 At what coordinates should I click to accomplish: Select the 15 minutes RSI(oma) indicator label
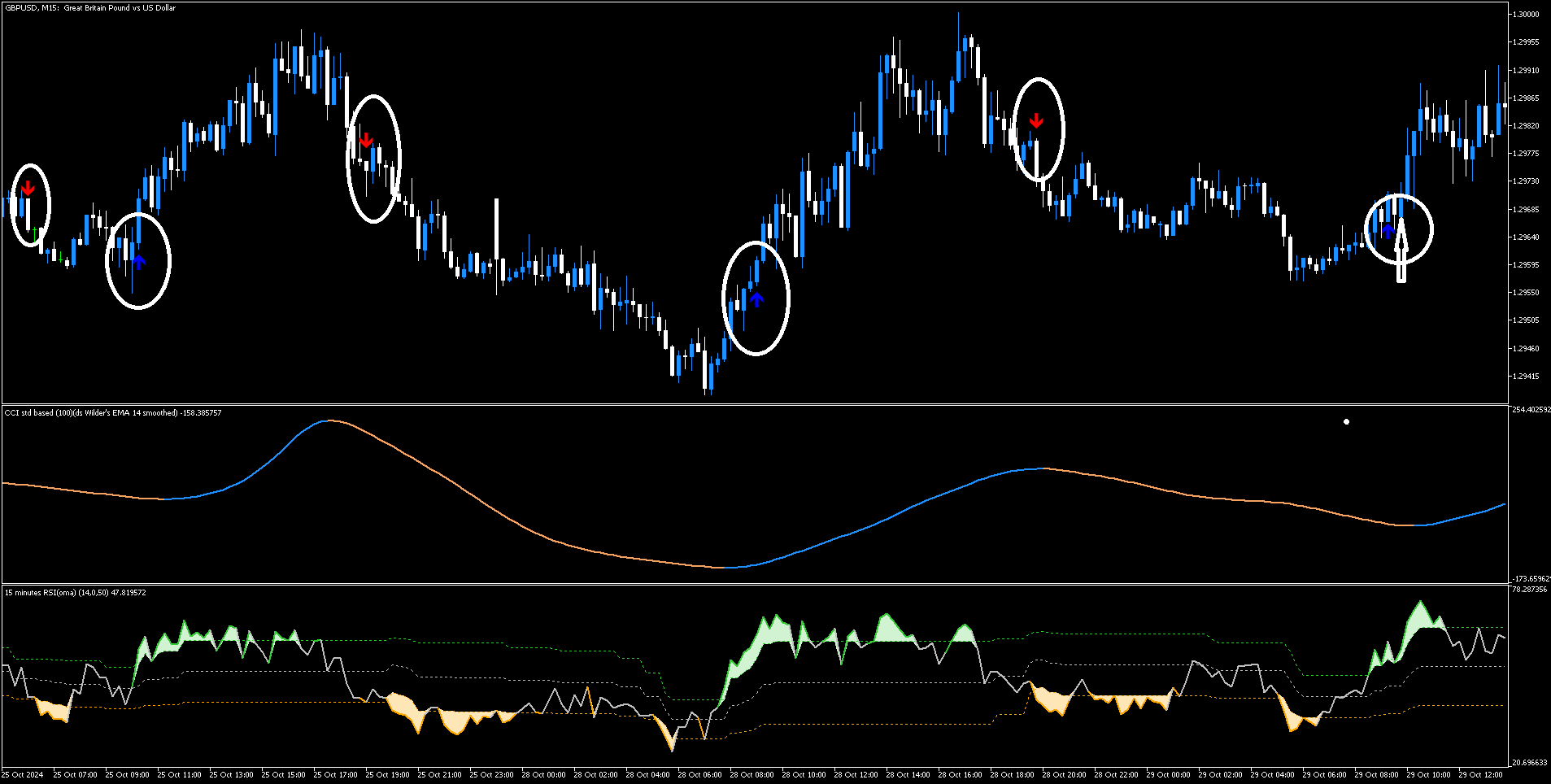tap(76, 593)
